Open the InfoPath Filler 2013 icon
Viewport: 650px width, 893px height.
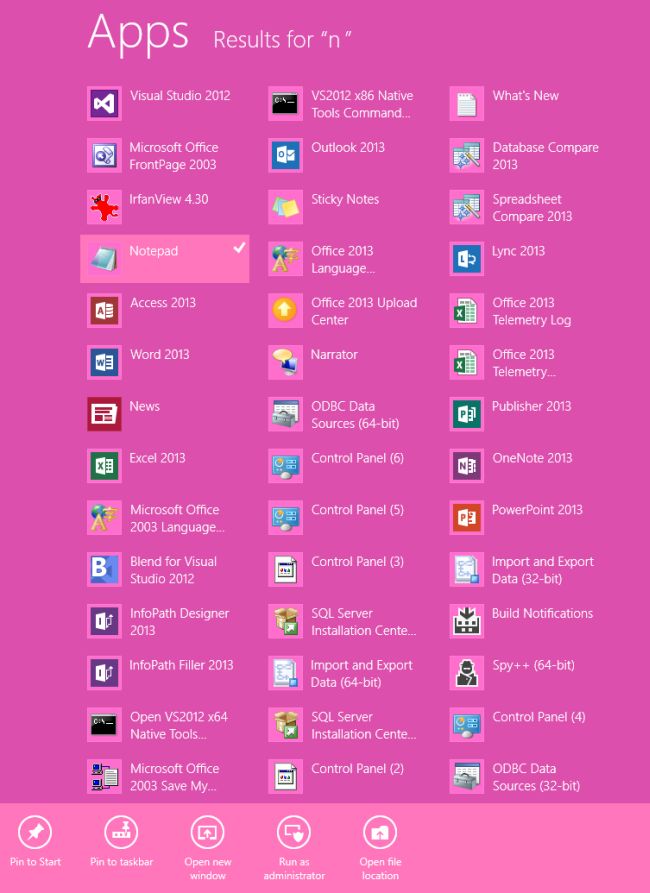[x=104, y=673]
